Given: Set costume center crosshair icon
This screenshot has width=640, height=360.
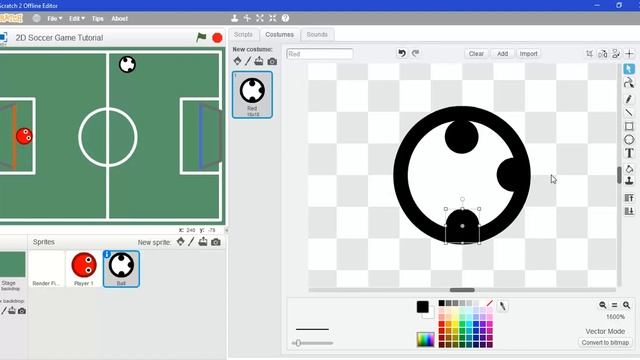Looking at the screenshot, I should (x=629, y=53).
